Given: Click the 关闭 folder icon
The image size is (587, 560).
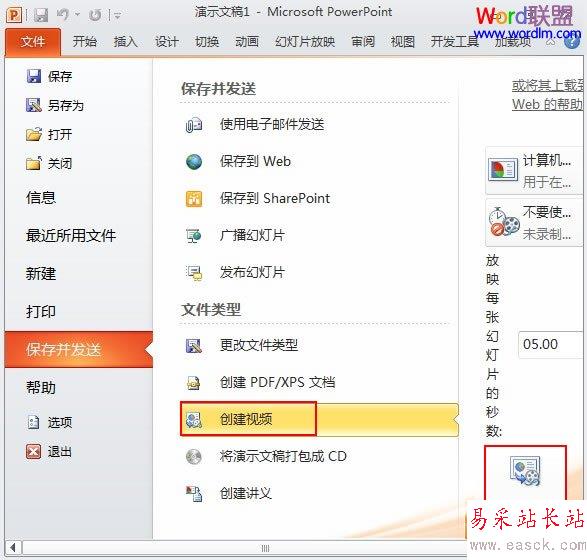Looking at the screenshot, I should 34,163.
